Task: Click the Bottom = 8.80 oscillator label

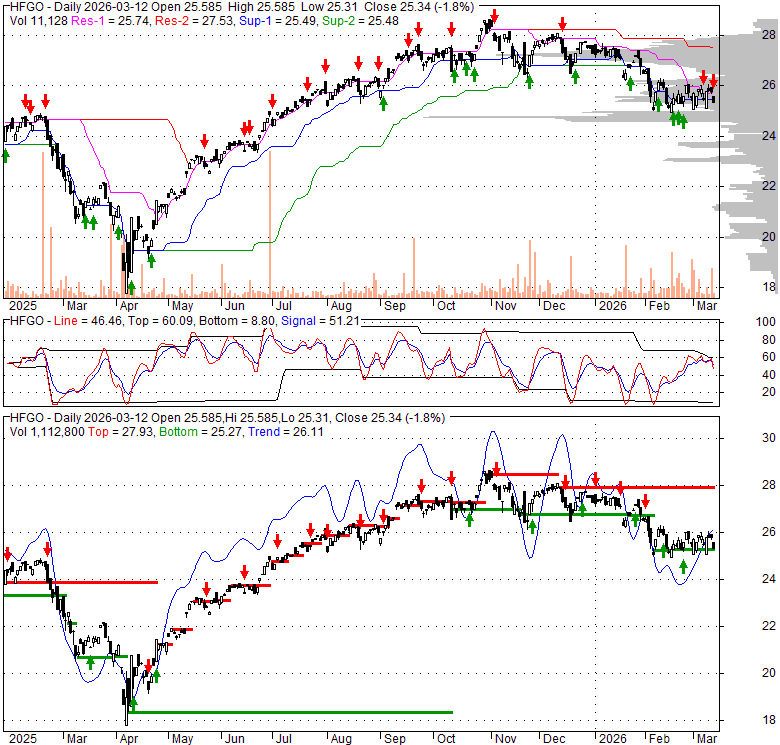Action: [x=237, y=321]
